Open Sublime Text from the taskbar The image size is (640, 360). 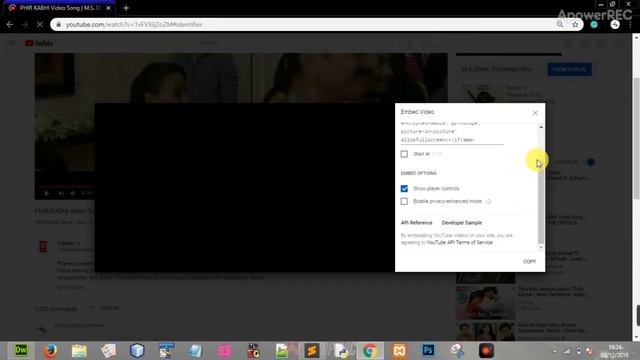[x=311, y=350]
